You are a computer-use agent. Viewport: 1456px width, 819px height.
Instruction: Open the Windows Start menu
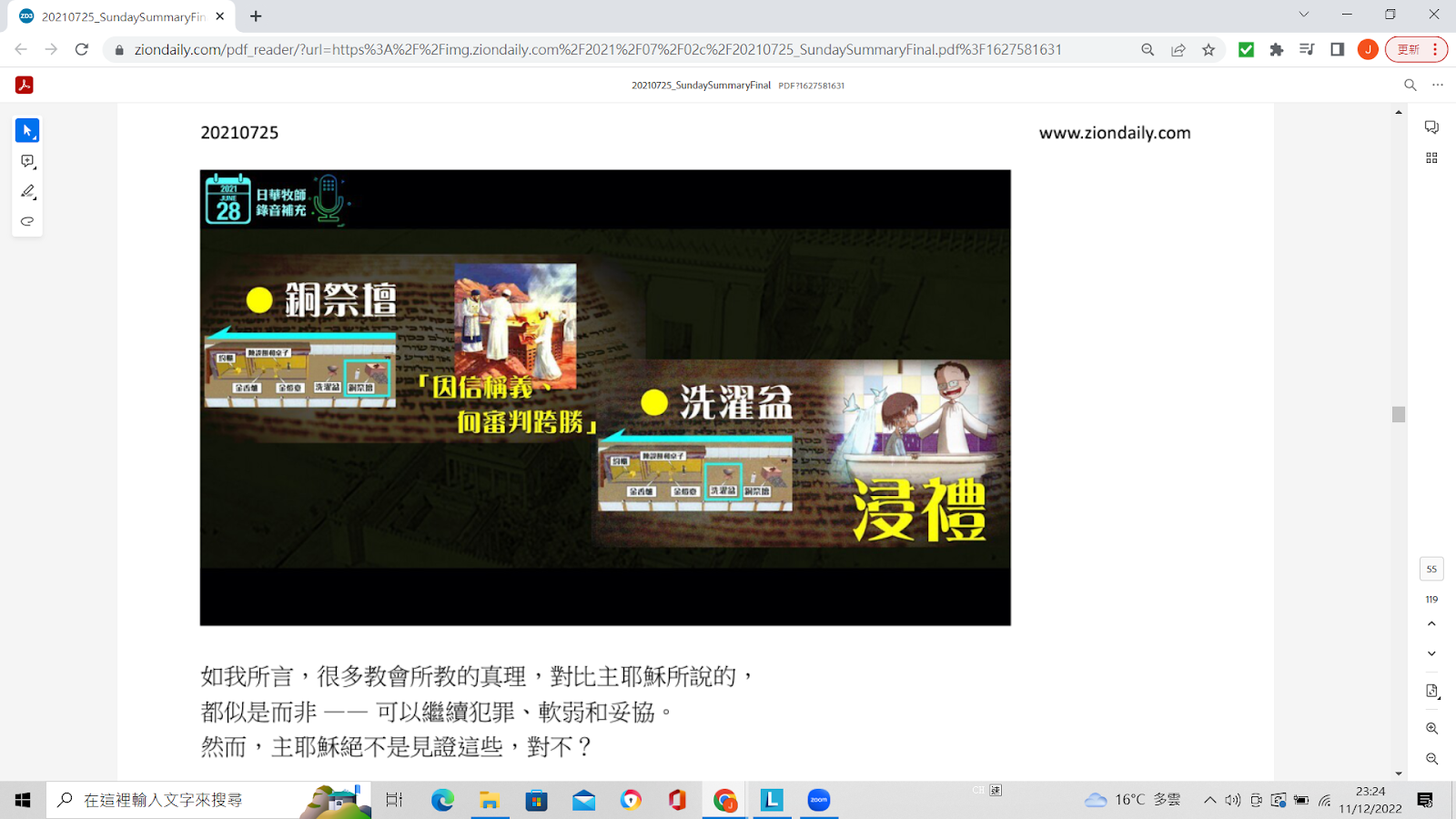tap(23, 800)
